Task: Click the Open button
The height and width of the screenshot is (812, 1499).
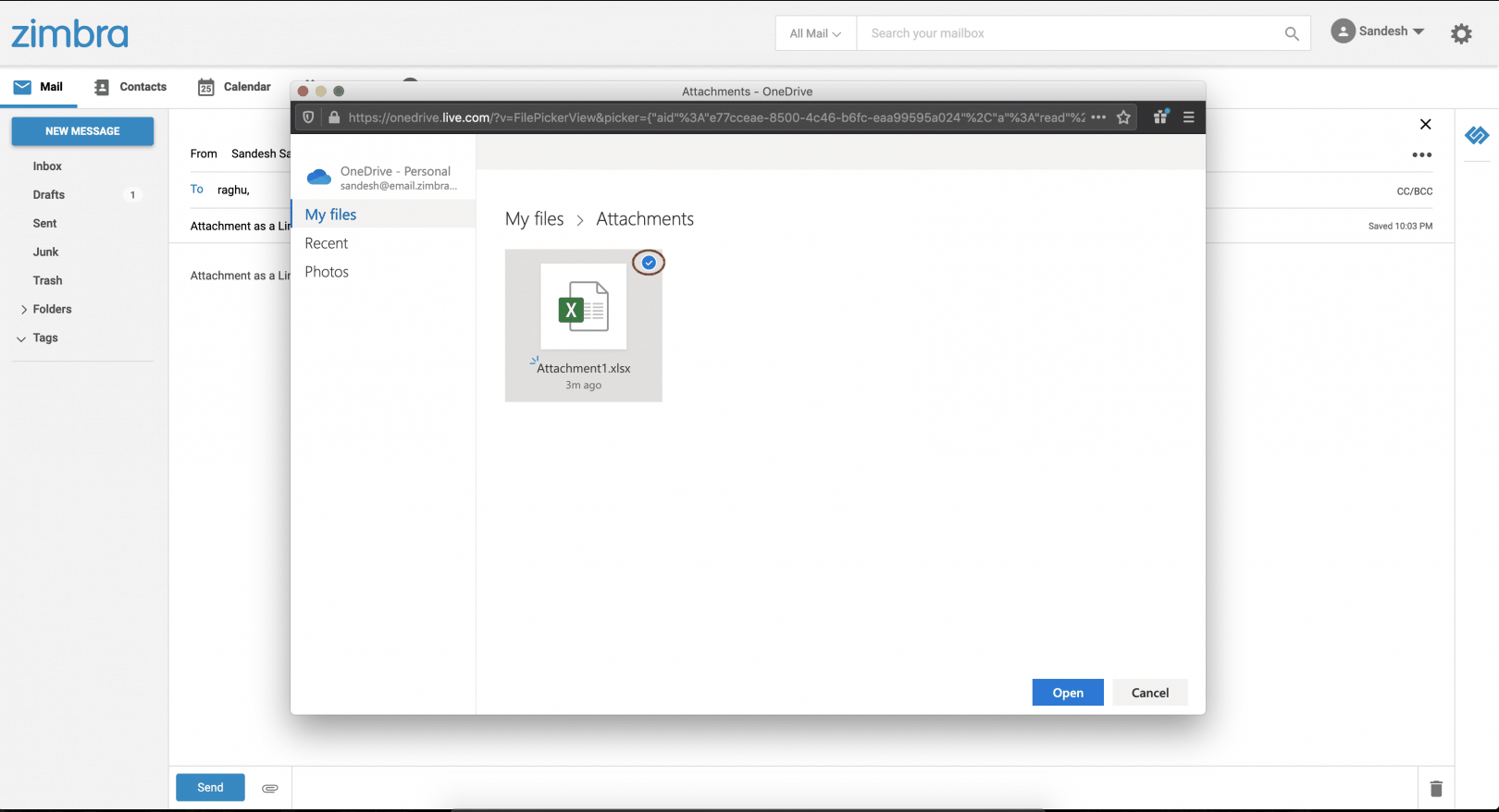Action: [1068, 693]
